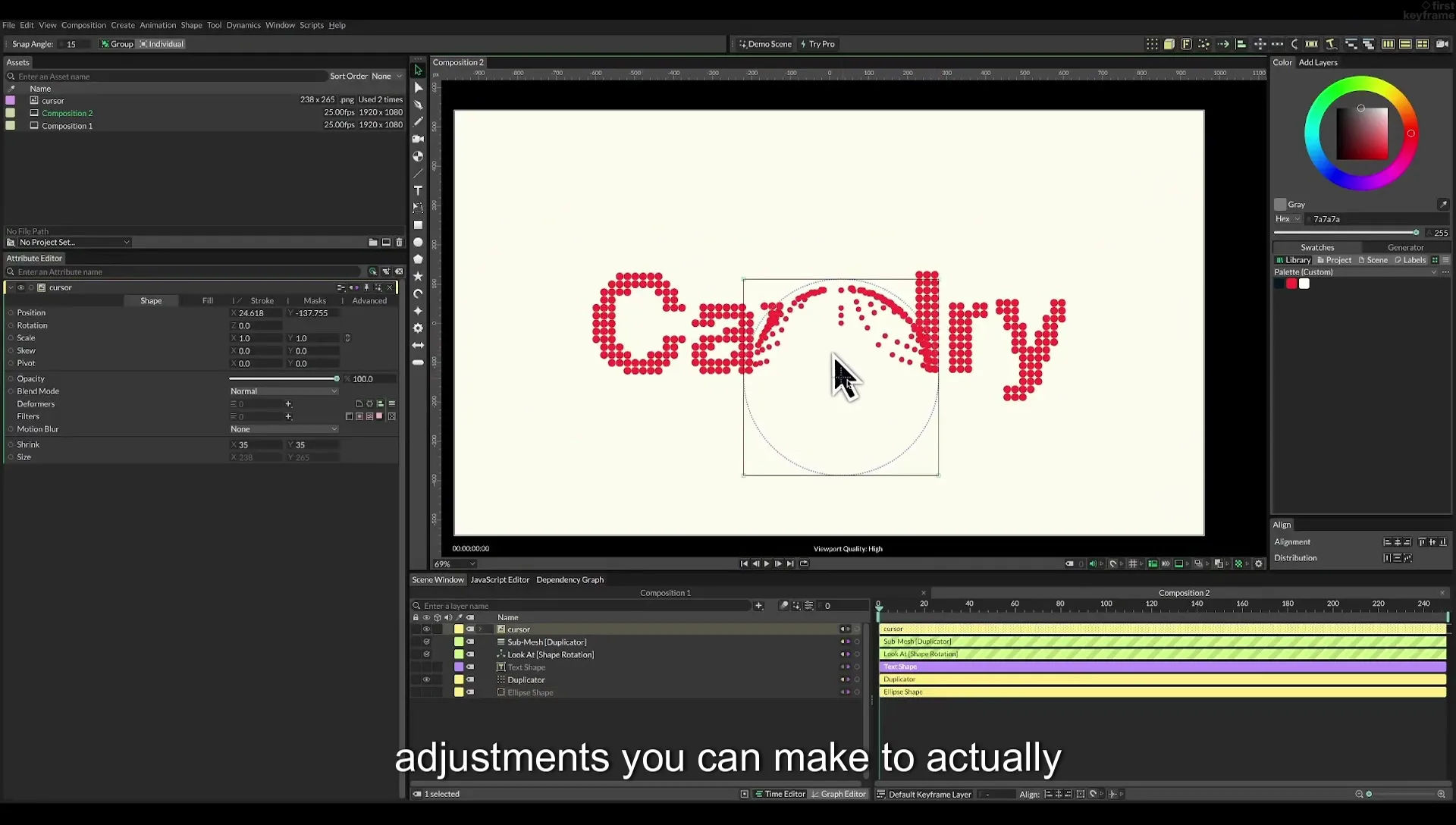
Task: Switch to the Generator panel
Action: [x=1405, y=248]
